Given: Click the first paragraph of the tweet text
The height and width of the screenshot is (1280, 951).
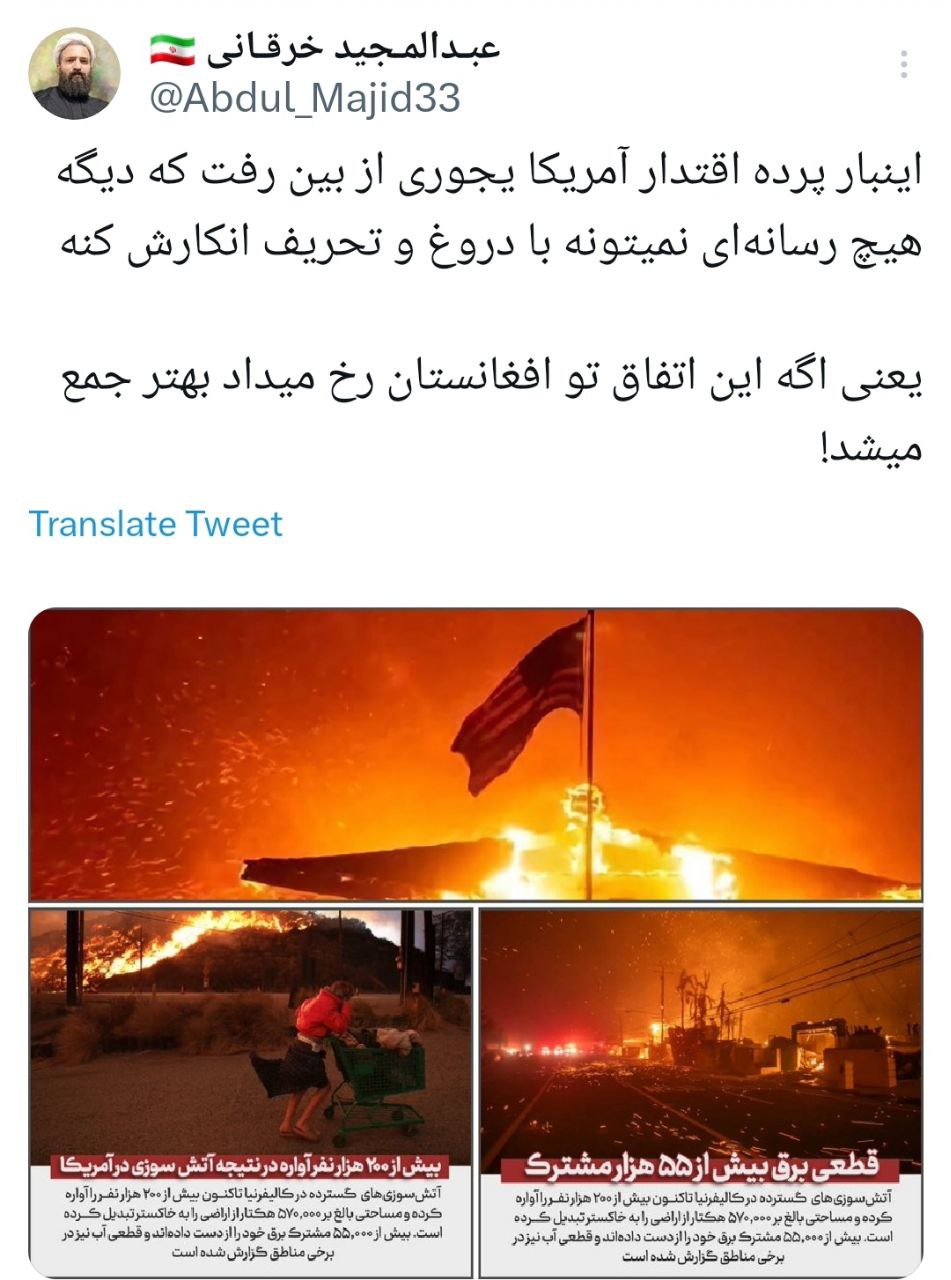Looking at the screenshot, I should pyautogui.click(x=475, y=205).
